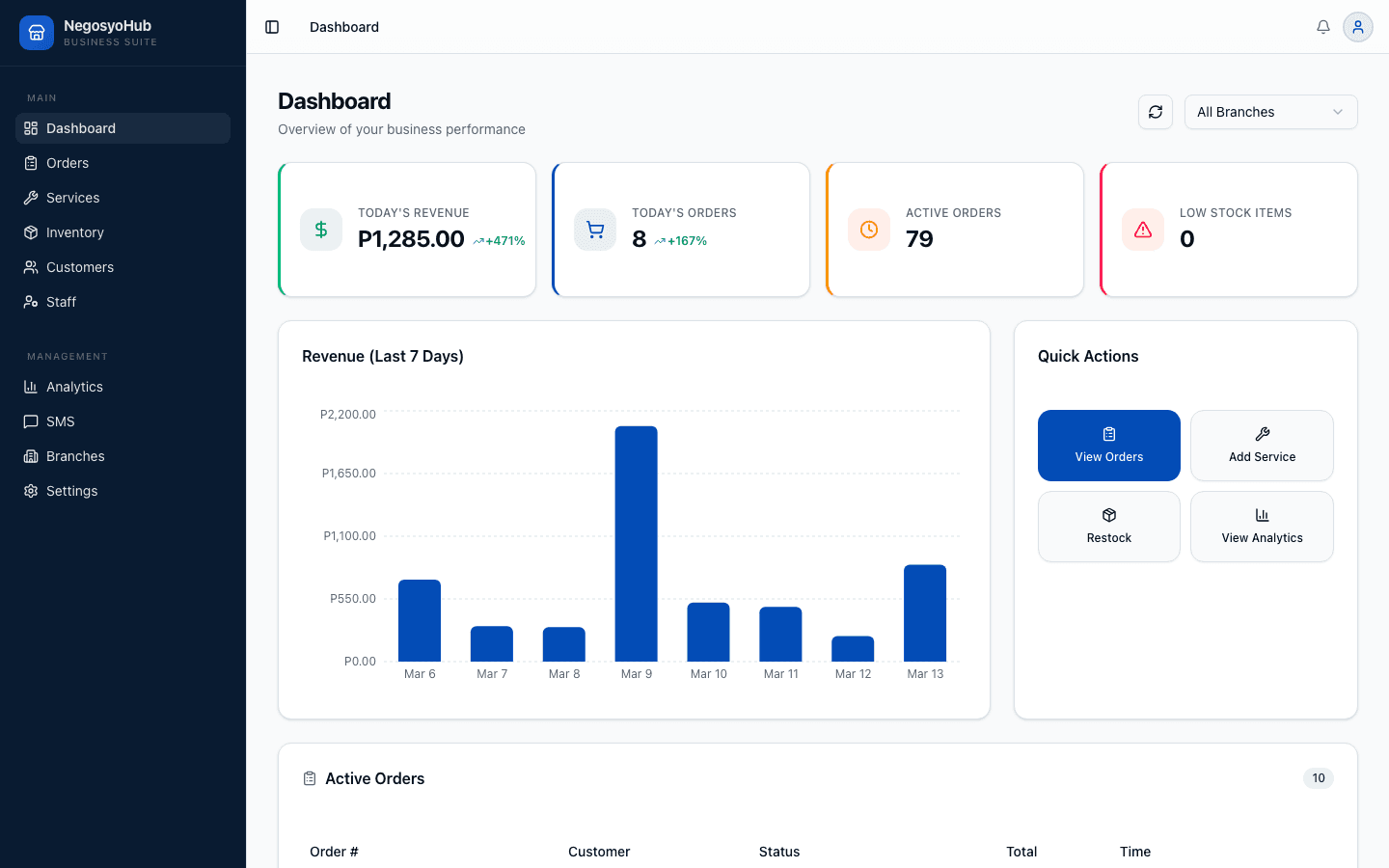Click the refresh icon near All Branches
The image size is (1389, 868).
(1155, 112)
